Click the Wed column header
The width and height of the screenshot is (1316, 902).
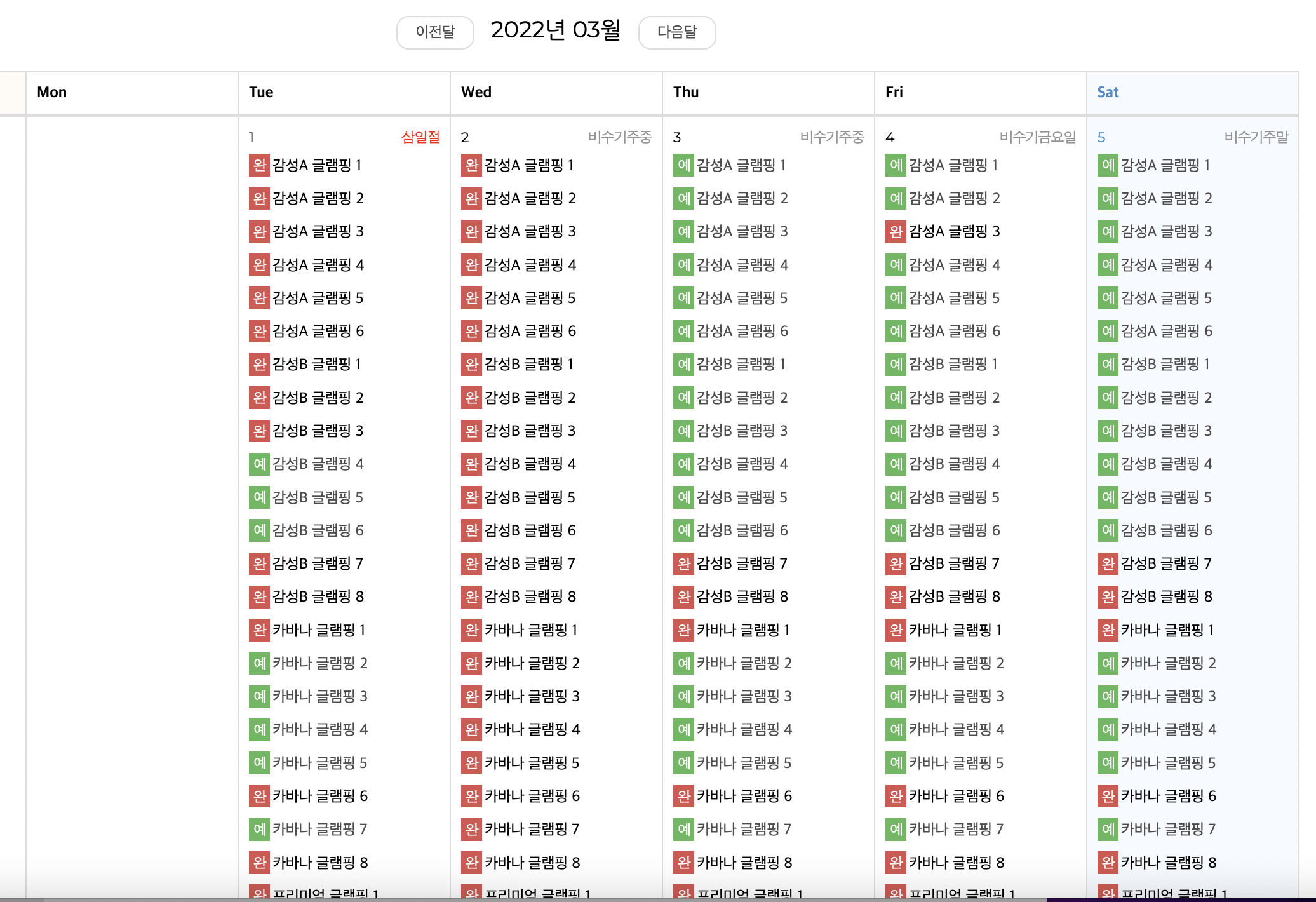pyautogui.click(x=476, y=92)
